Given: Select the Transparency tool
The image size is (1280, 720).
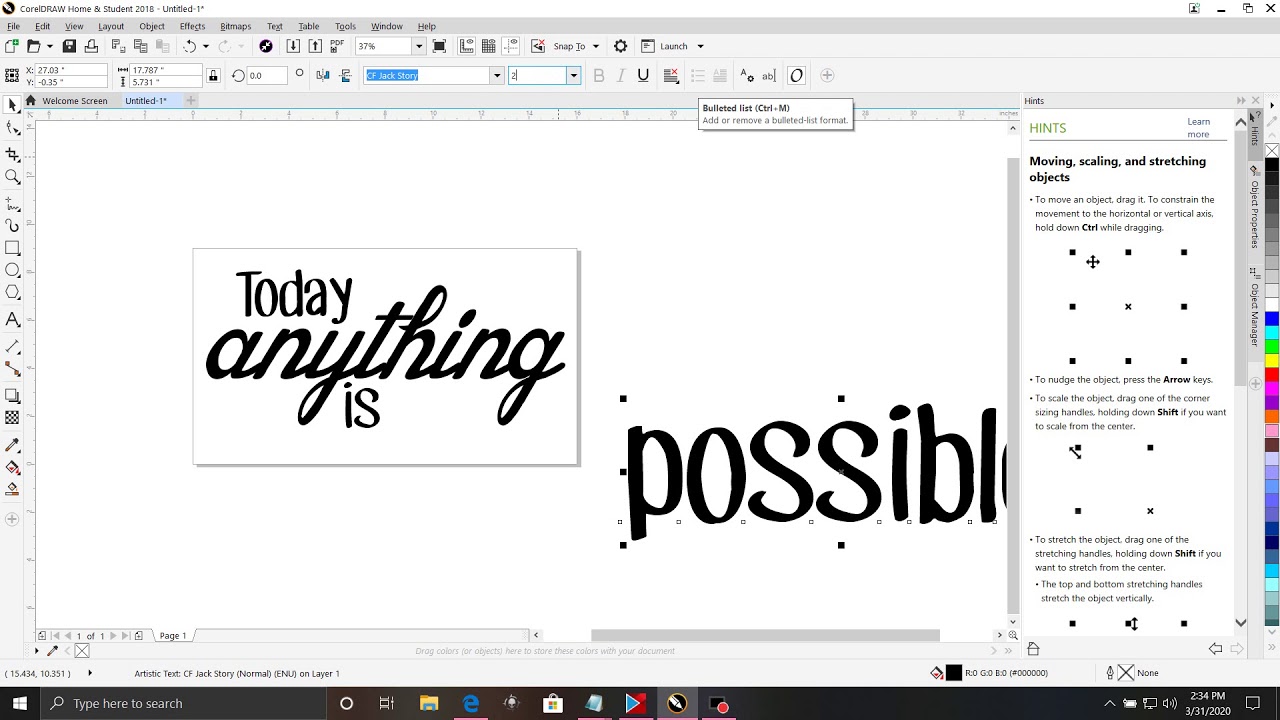Looking at the screenshot, I should [12, 418].
